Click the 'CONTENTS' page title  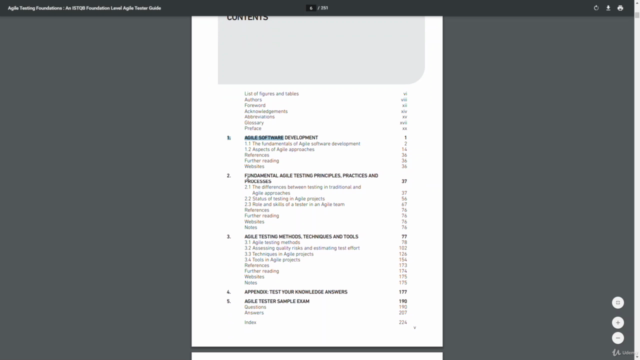[247, 18]
